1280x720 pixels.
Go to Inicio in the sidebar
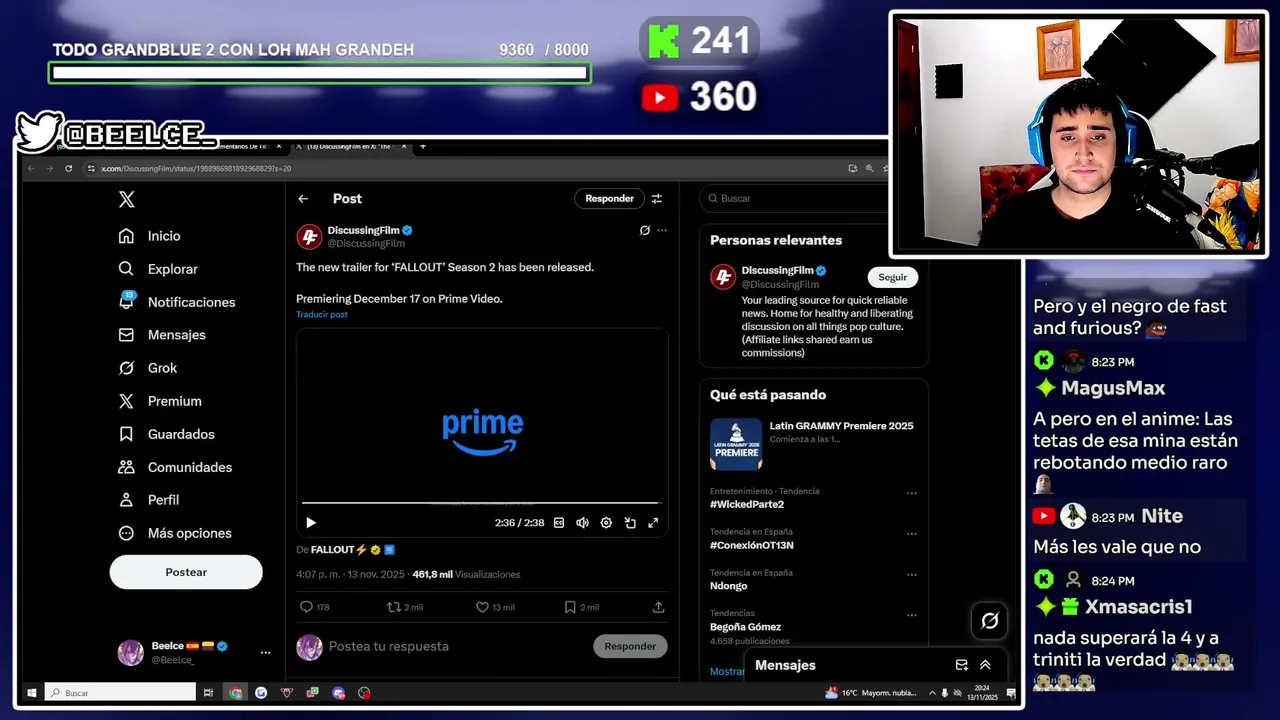point(151,236)
